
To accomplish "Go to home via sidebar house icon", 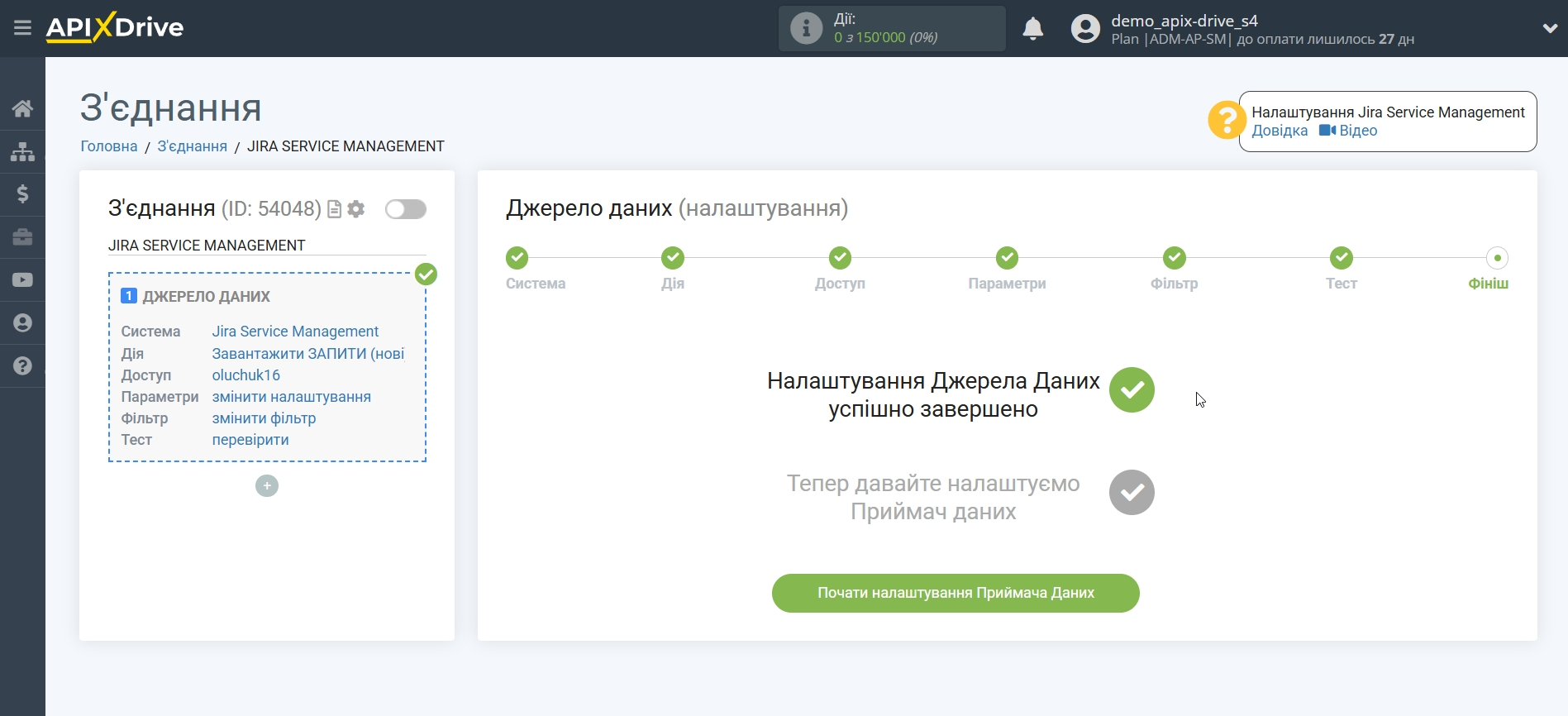I will pyautogui.click(x=22, y=108).
